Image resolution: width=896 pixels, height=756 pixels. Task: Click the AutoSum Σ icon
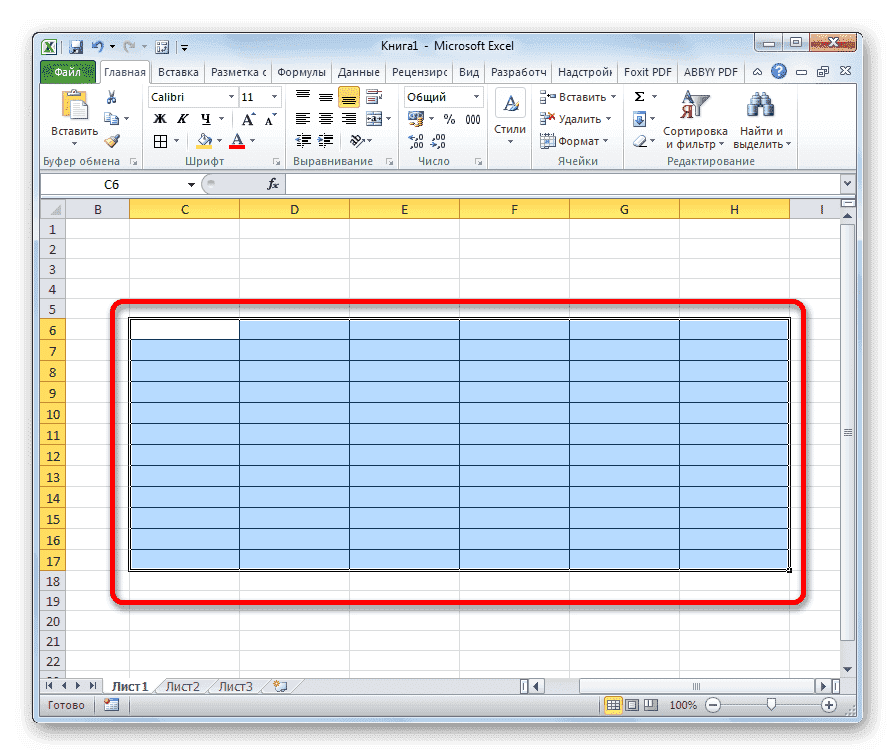click(638, 96)
